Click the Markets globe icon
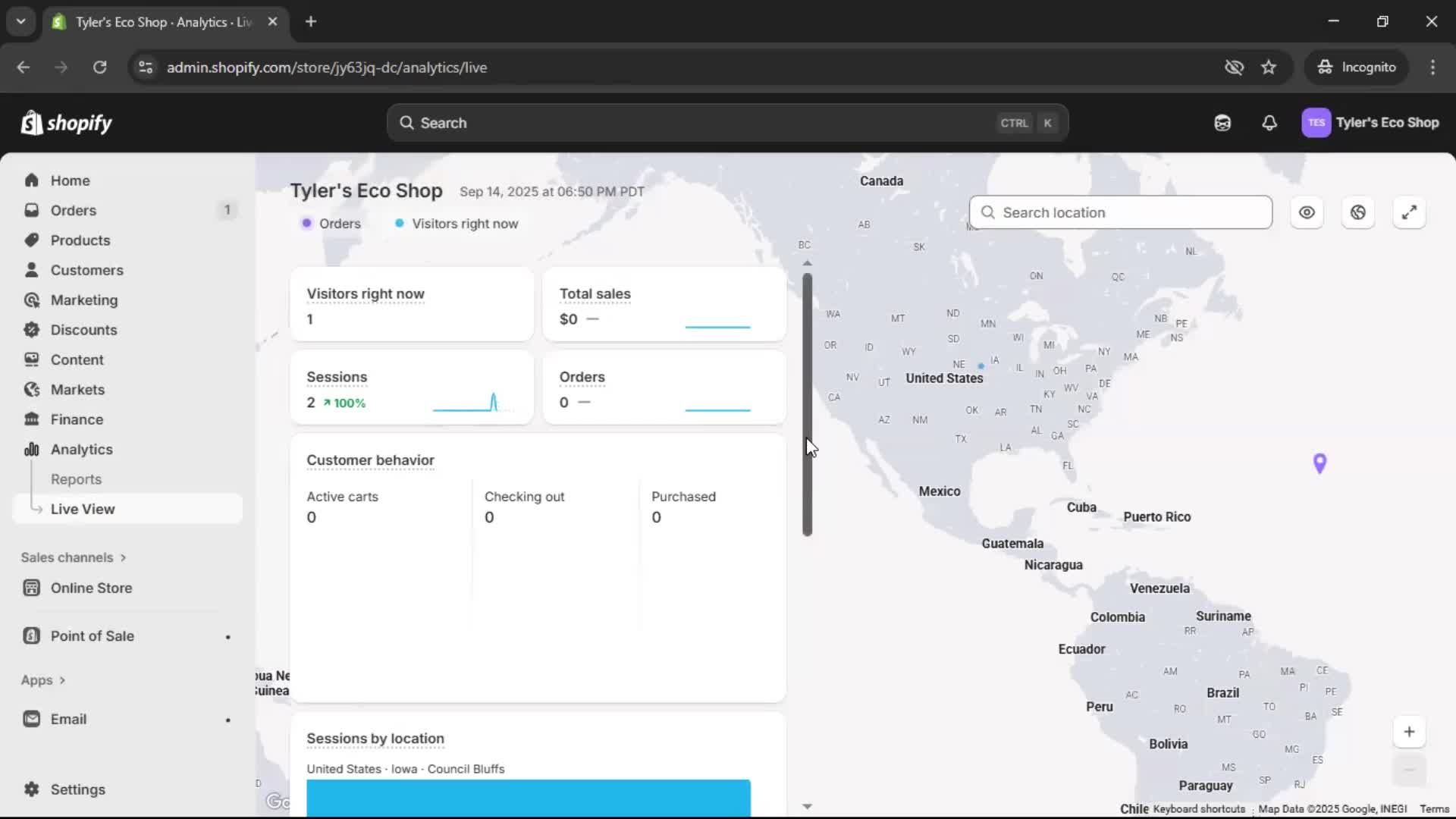 click(31, 390)
